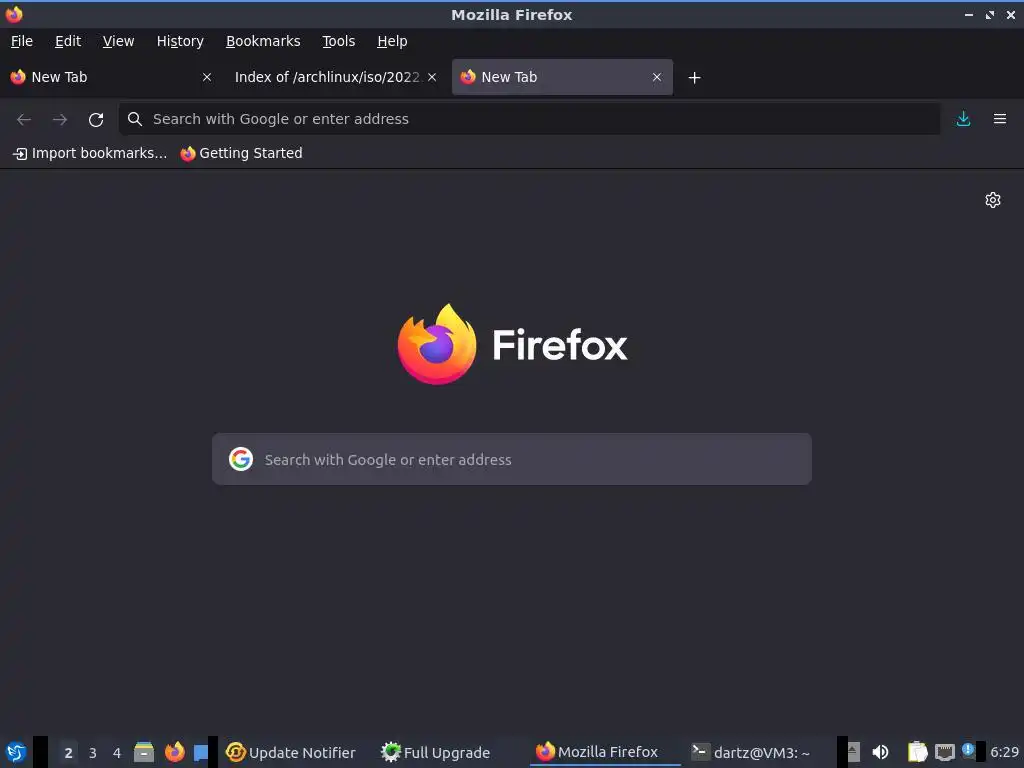The height and width of the screenshot is (768, 1024).
Task: Focus the new tab page search box
Action: coord(512,459)
